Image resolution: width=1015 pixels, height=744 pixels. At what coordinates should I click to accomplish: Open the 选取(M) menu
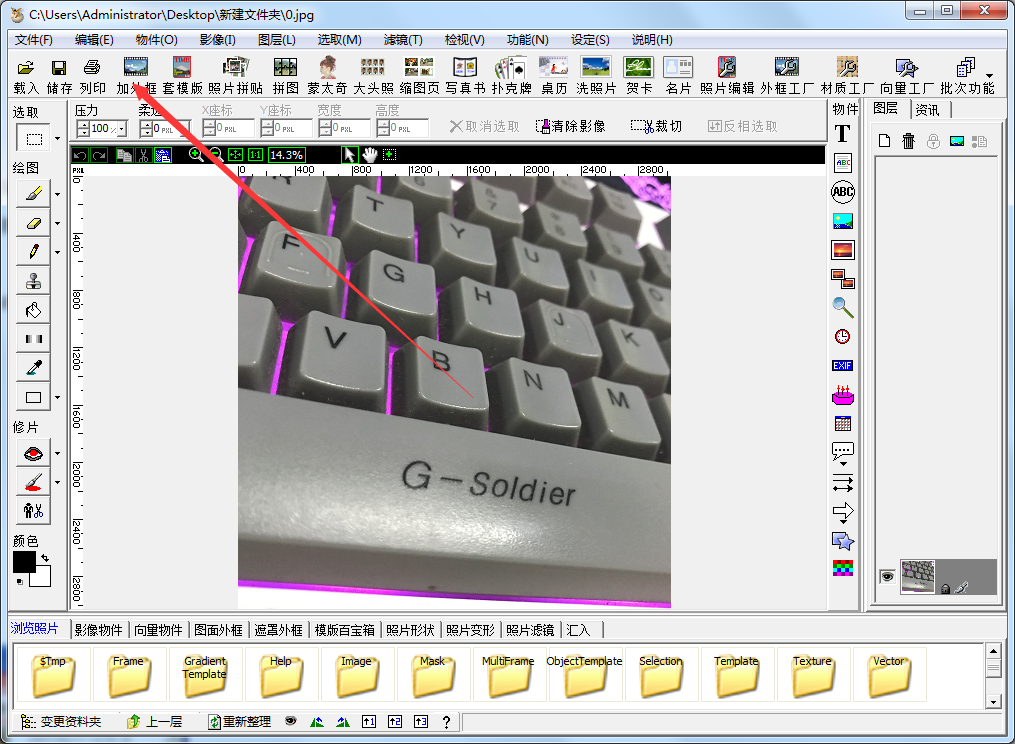(339, 39)
